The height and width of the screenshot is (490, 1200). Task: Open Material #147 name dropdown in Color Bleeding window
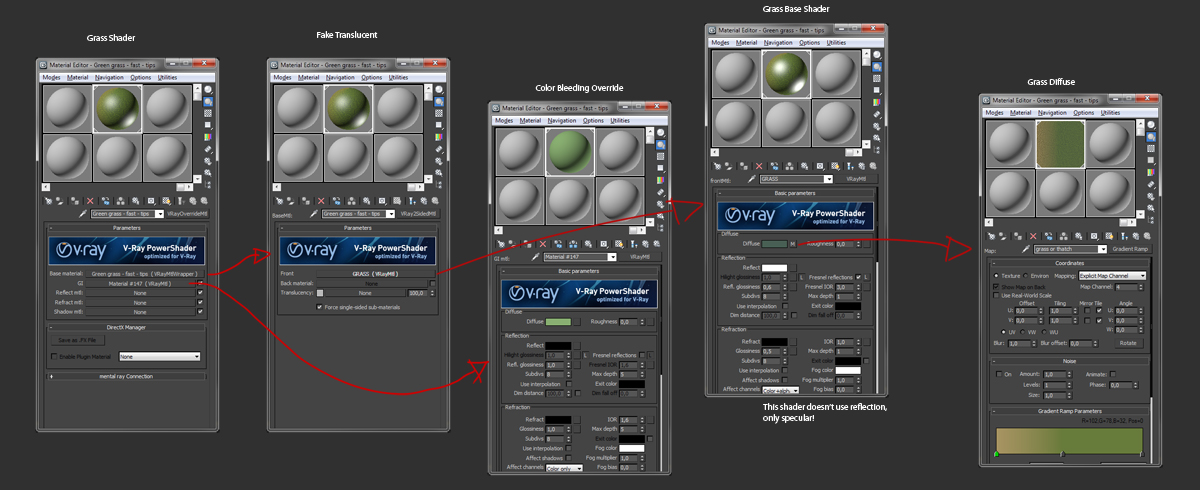pyautogui.click(x=580, y=257)
